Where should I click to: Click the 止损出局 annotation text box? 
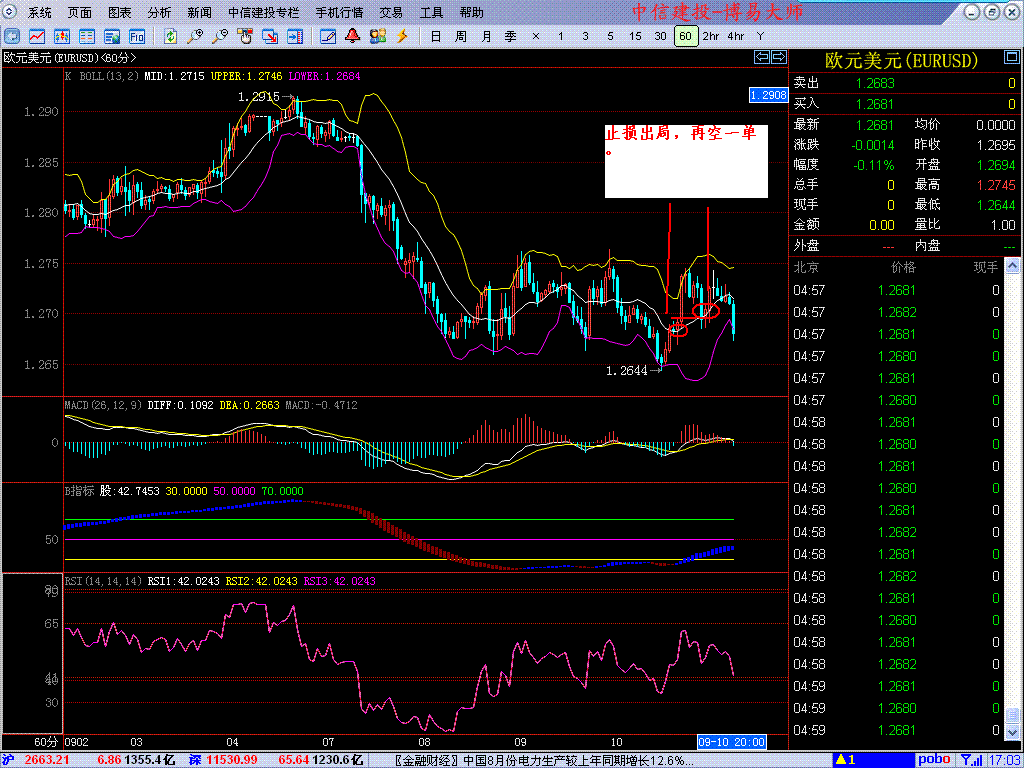pos(686,161)
